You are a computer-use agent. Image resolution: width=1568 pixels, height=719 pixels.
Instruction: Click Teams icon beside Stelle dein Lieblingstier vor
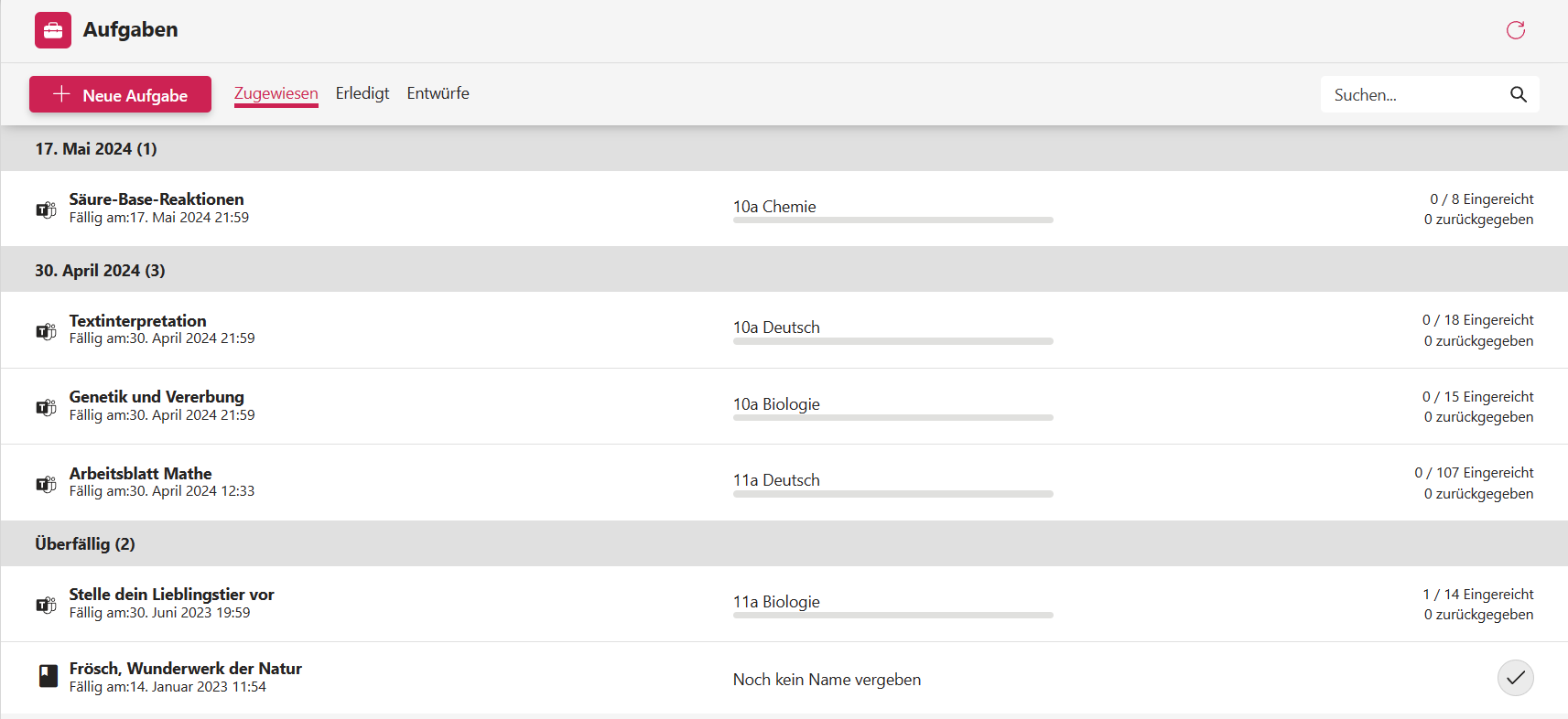46,605
